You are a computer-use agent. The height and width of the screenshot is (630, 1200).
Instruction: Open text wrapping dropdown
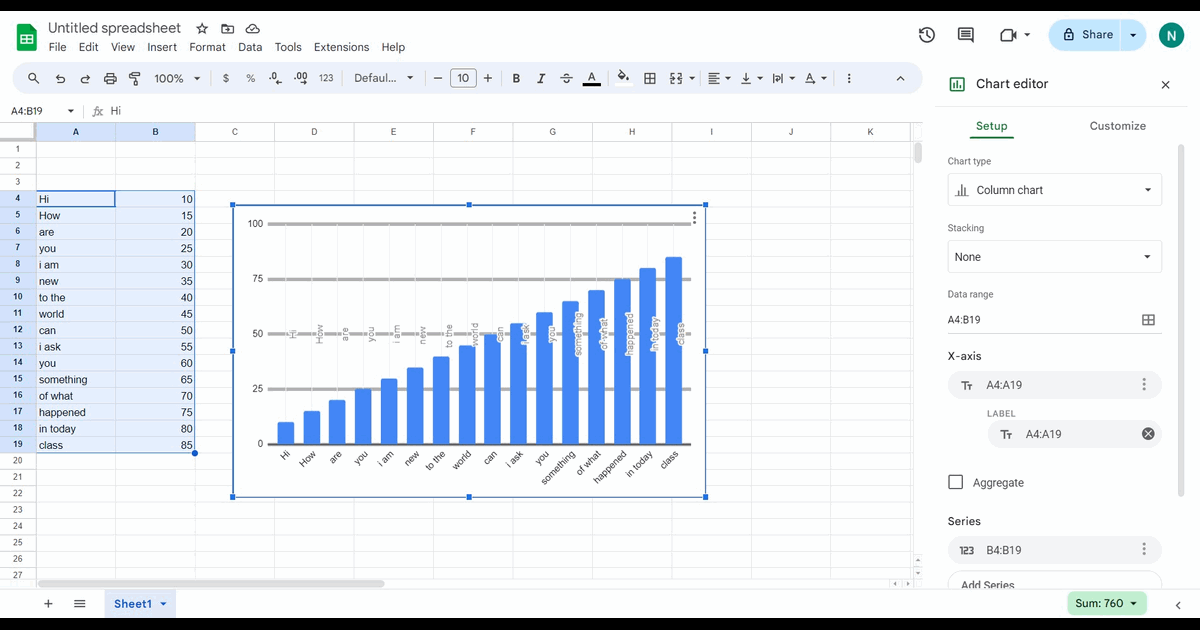point(783,78)
